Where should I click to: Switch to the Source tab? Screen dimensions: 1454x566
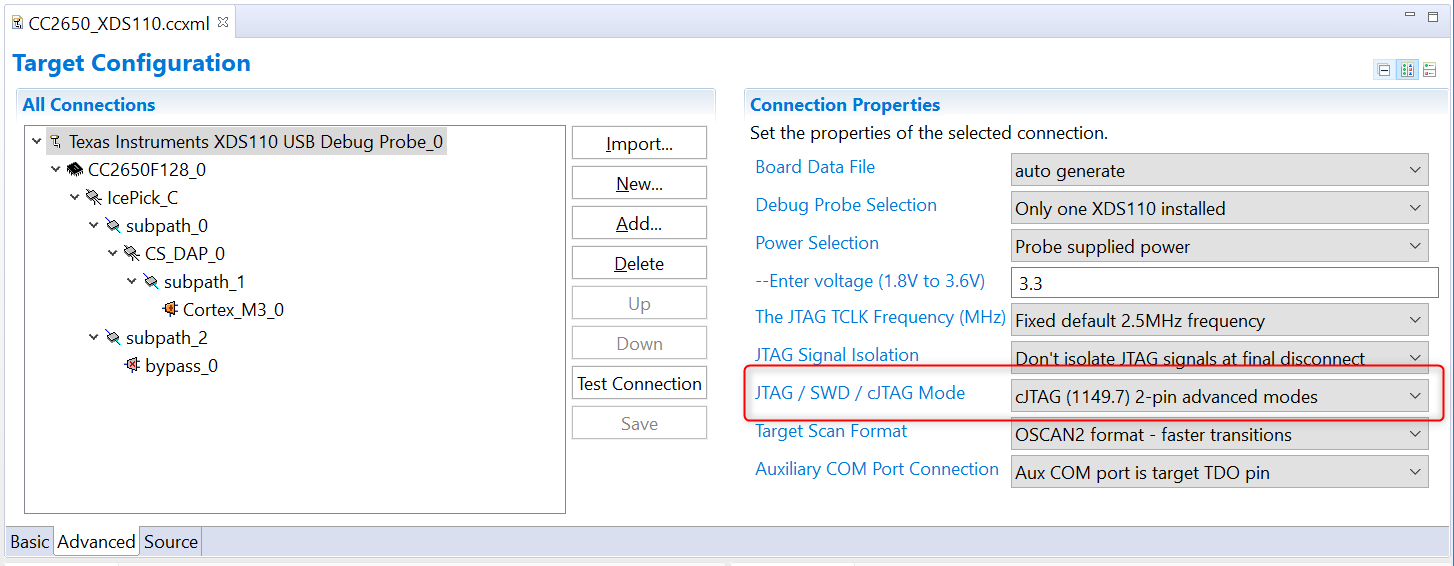pyautogui.click(x=171, y=542)
